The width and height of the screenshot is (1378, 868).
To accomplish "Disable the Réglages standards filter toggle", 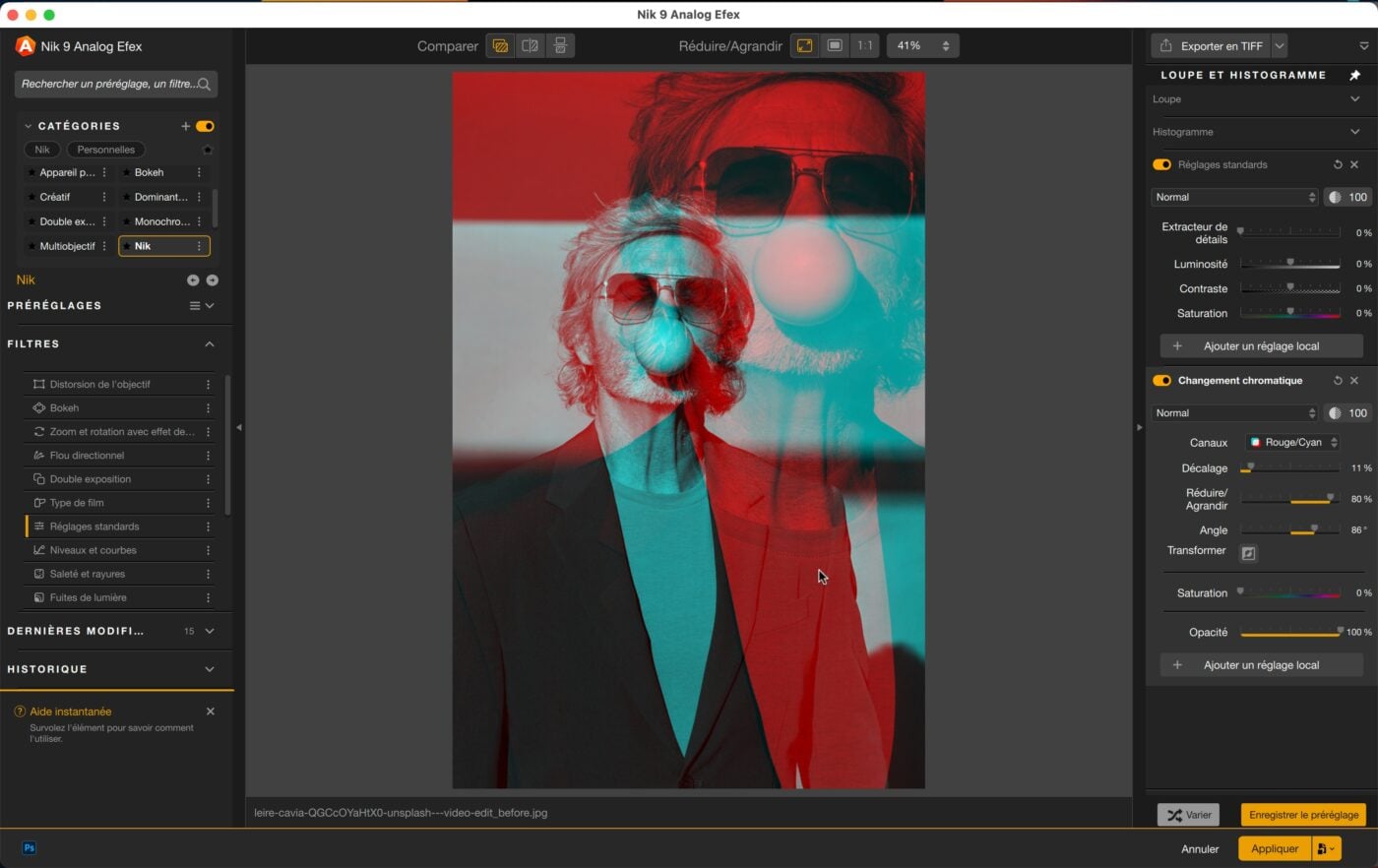I will [1161, 164].
